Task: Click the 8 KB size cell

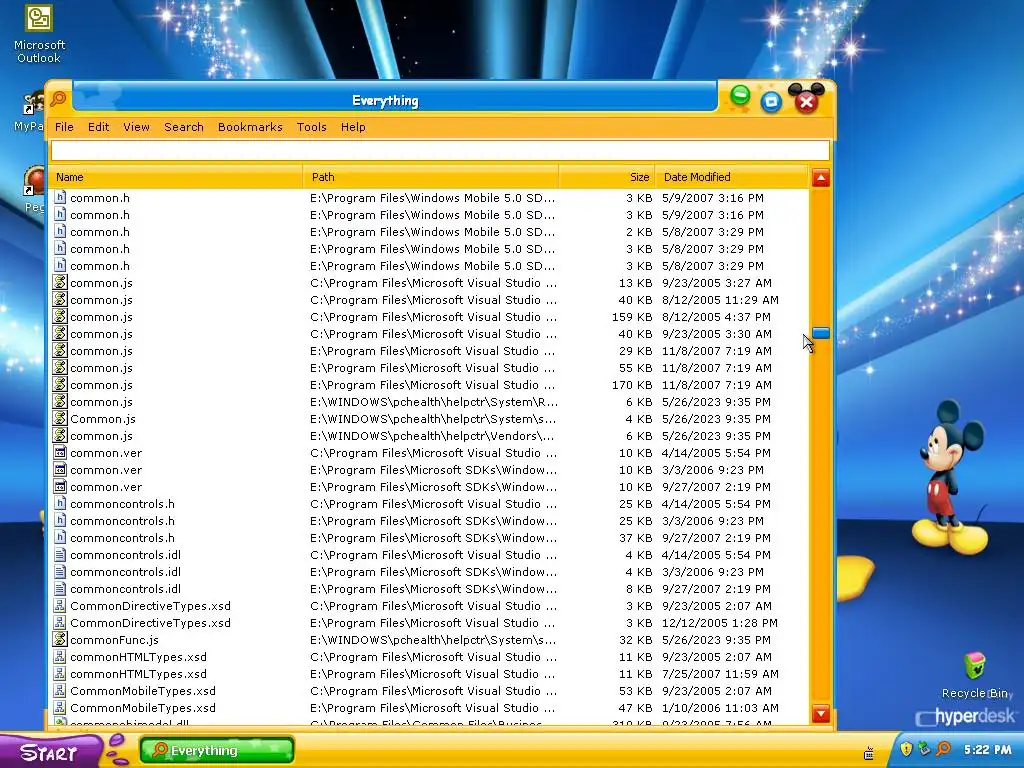Action: click(x=639, y=588)
